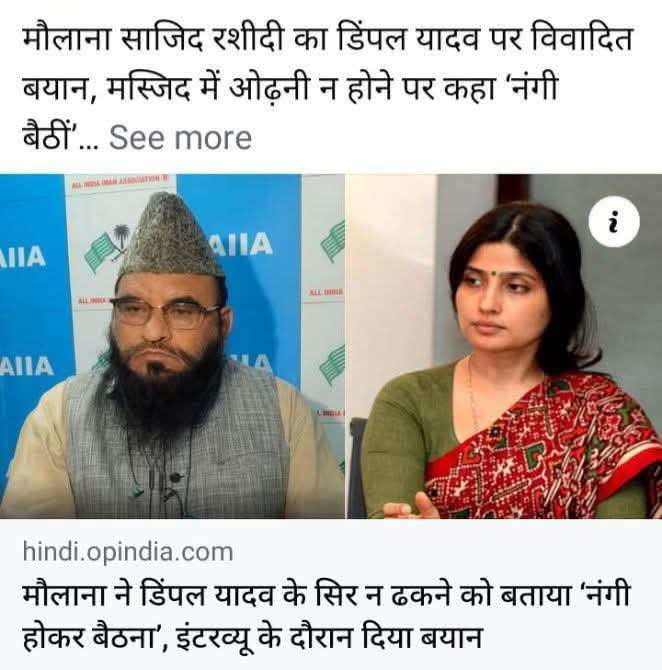Click the green bindi on the woman's forehead
Screen dimensions: 662x670
pos(494,272)
